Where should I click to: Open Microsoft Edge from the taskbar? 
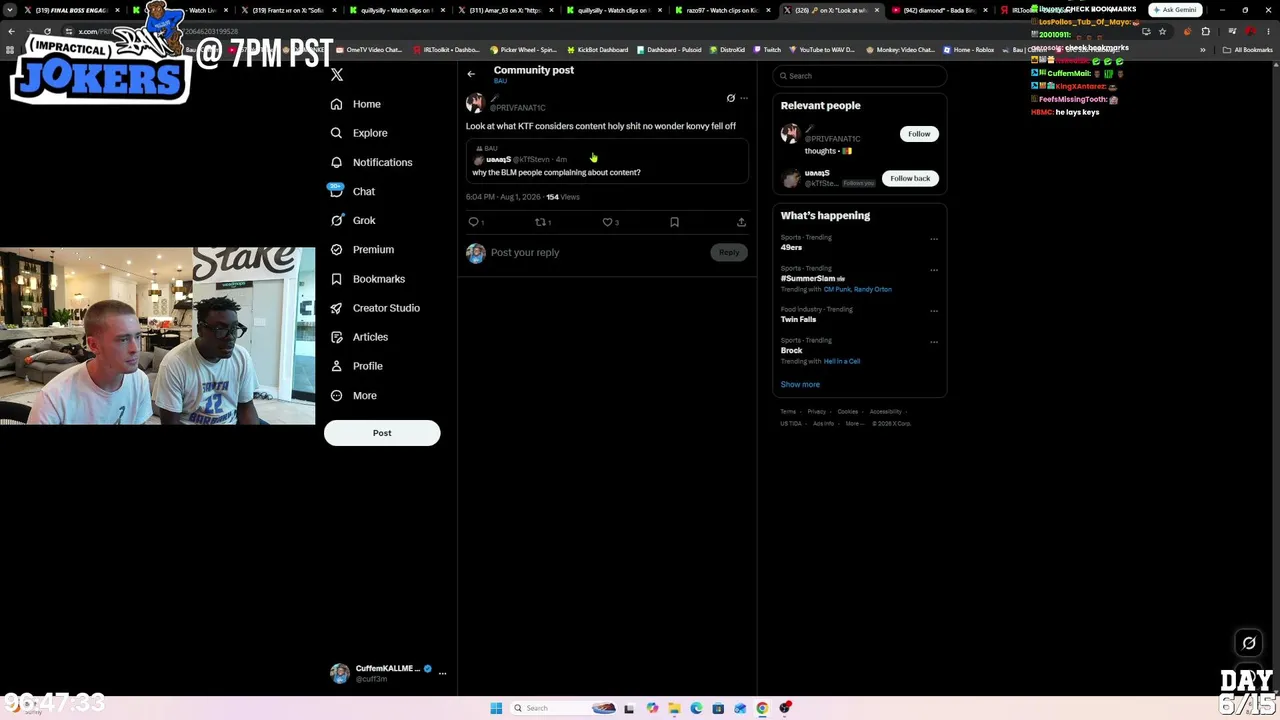[696, 708]
